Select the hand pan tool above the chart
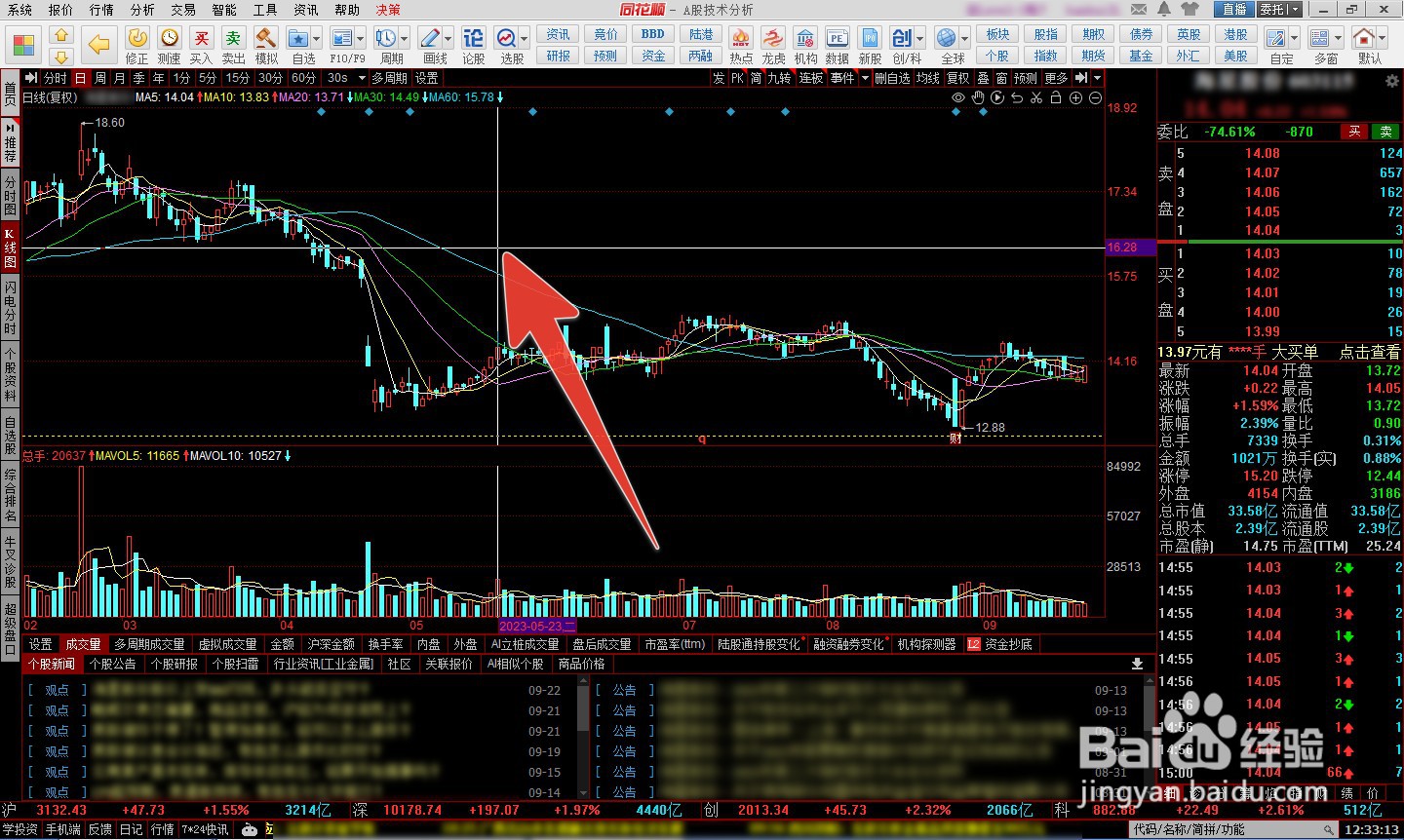This screenshot has height=840, width=1404. (978, 97)
